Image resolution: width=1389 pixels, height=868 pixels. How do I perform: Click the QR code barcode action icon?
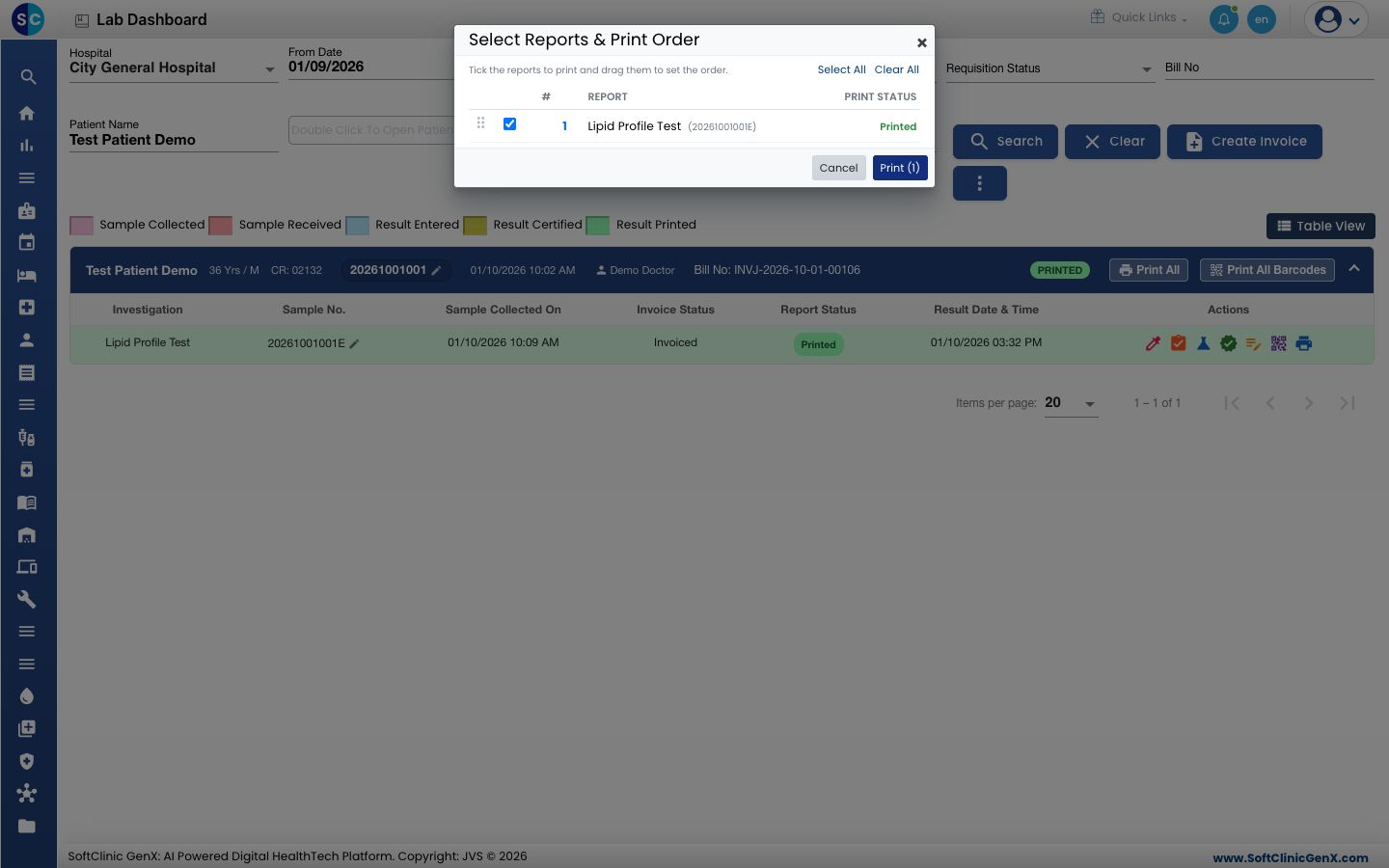point(1278,343)
